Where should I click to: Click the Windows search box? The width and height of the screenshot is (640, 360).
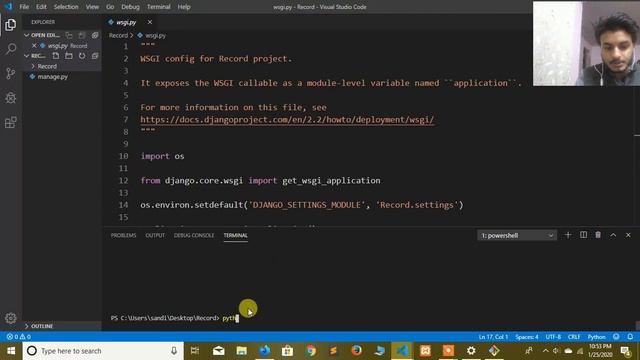point(103,351)
